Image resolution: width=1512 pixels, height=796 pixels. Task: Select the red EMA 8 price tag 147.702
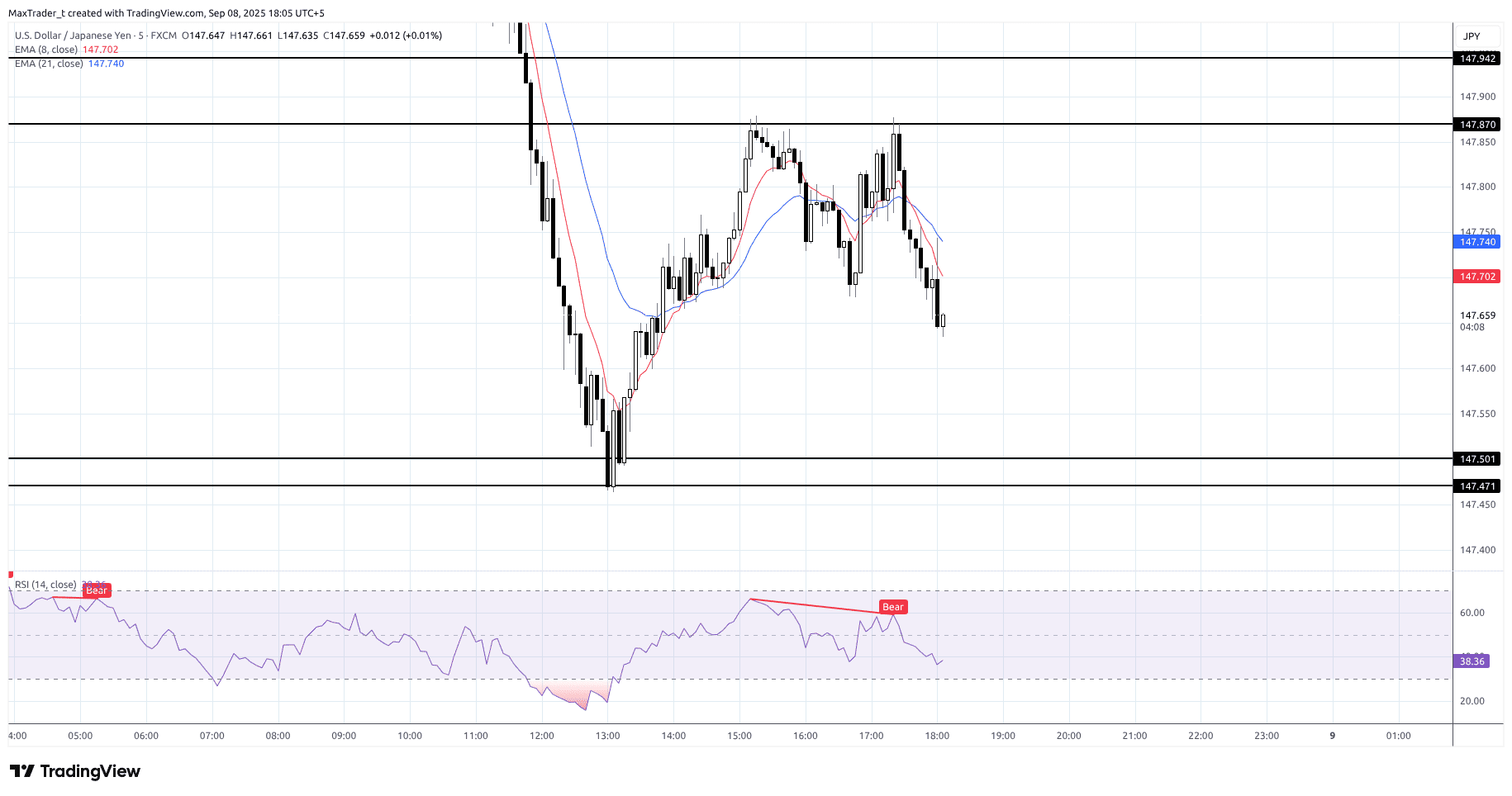click(1476, 277)
